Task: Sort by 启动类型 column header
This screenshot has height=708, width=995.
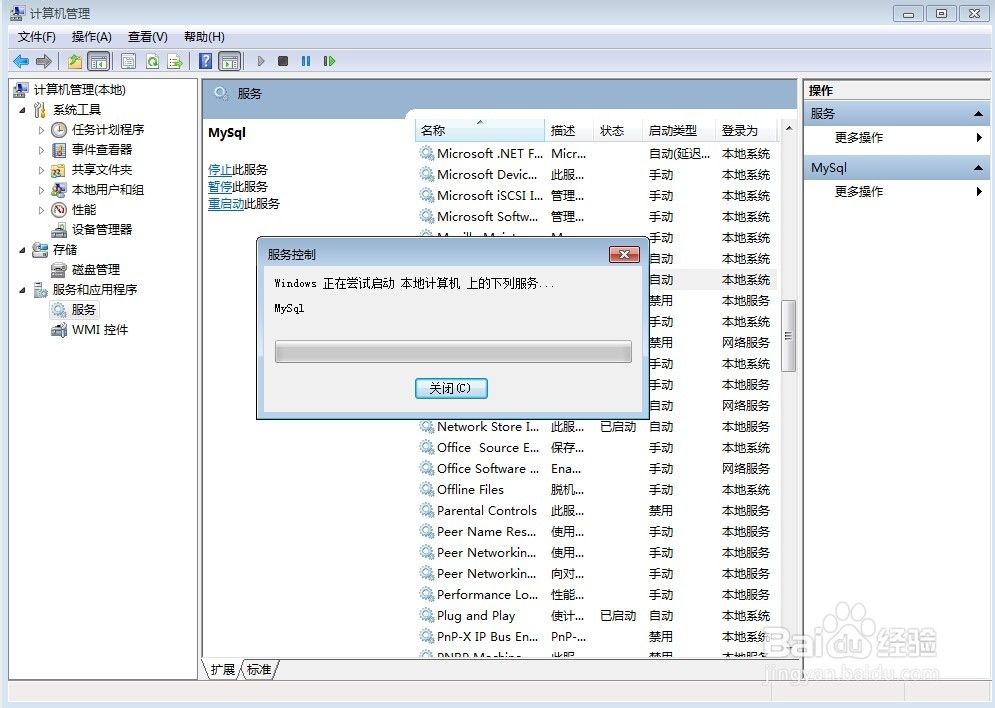Action: click(678, 131)
